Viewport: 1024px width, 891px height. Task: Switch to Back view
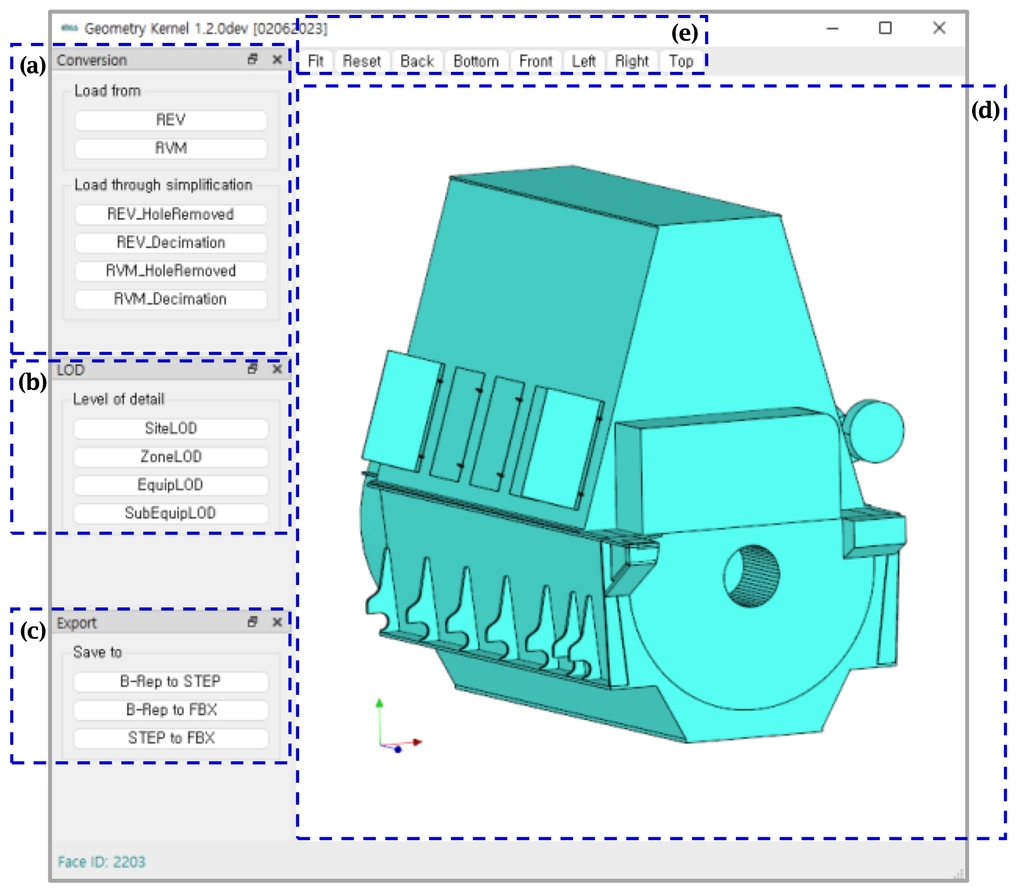tap(417, 61)
